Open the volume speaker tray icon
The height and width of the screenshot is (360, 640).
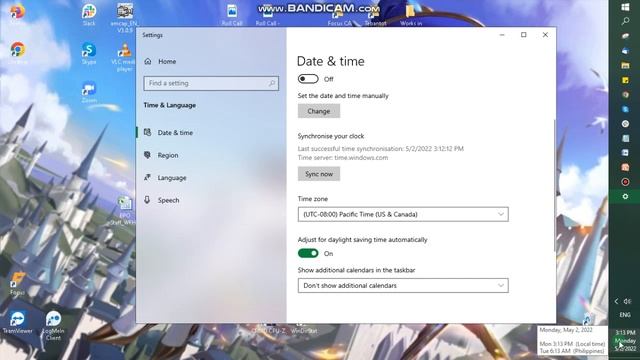point(628,301)
